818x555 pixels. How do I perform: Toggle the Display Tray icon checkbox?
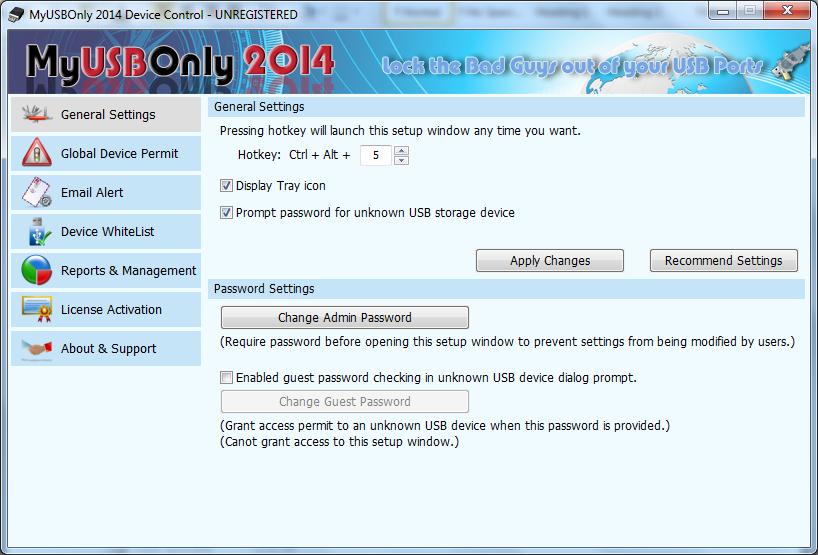(226, 186)
